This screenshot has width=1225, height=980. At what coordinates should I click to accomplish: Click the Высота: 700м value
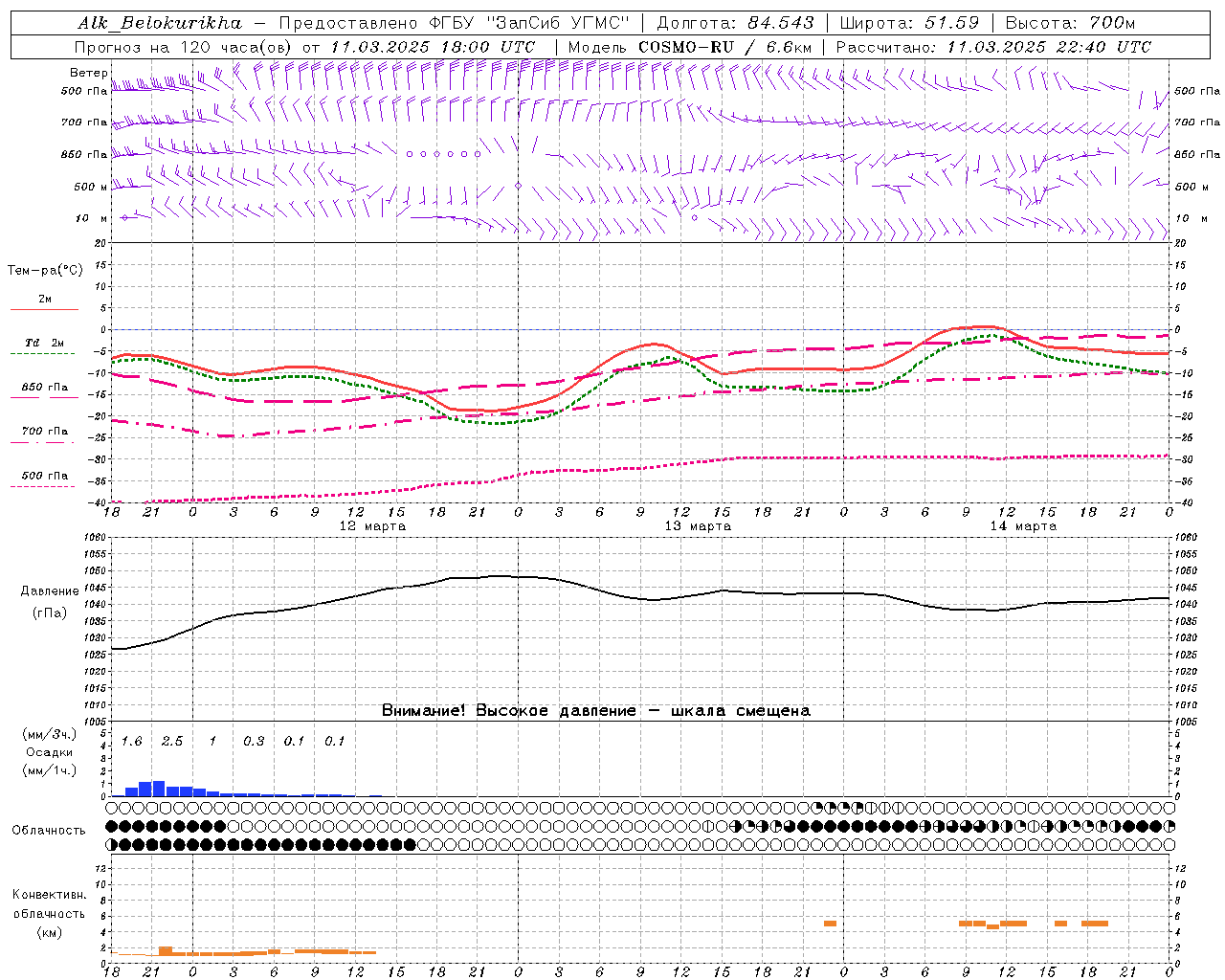point(1070,23)
